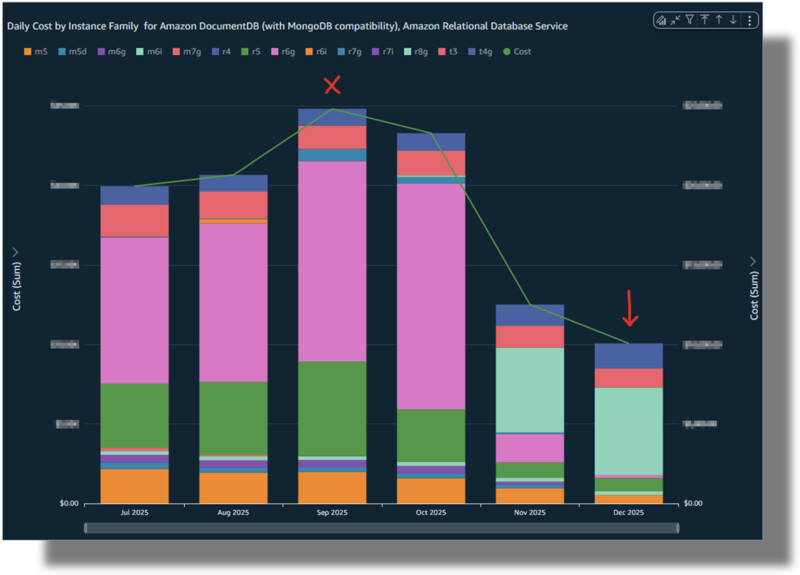The width and height of the screenshot is (800, 575).
Task: Click green r5 segment in Oct 2025 bar
Action: tap(431, 436)
